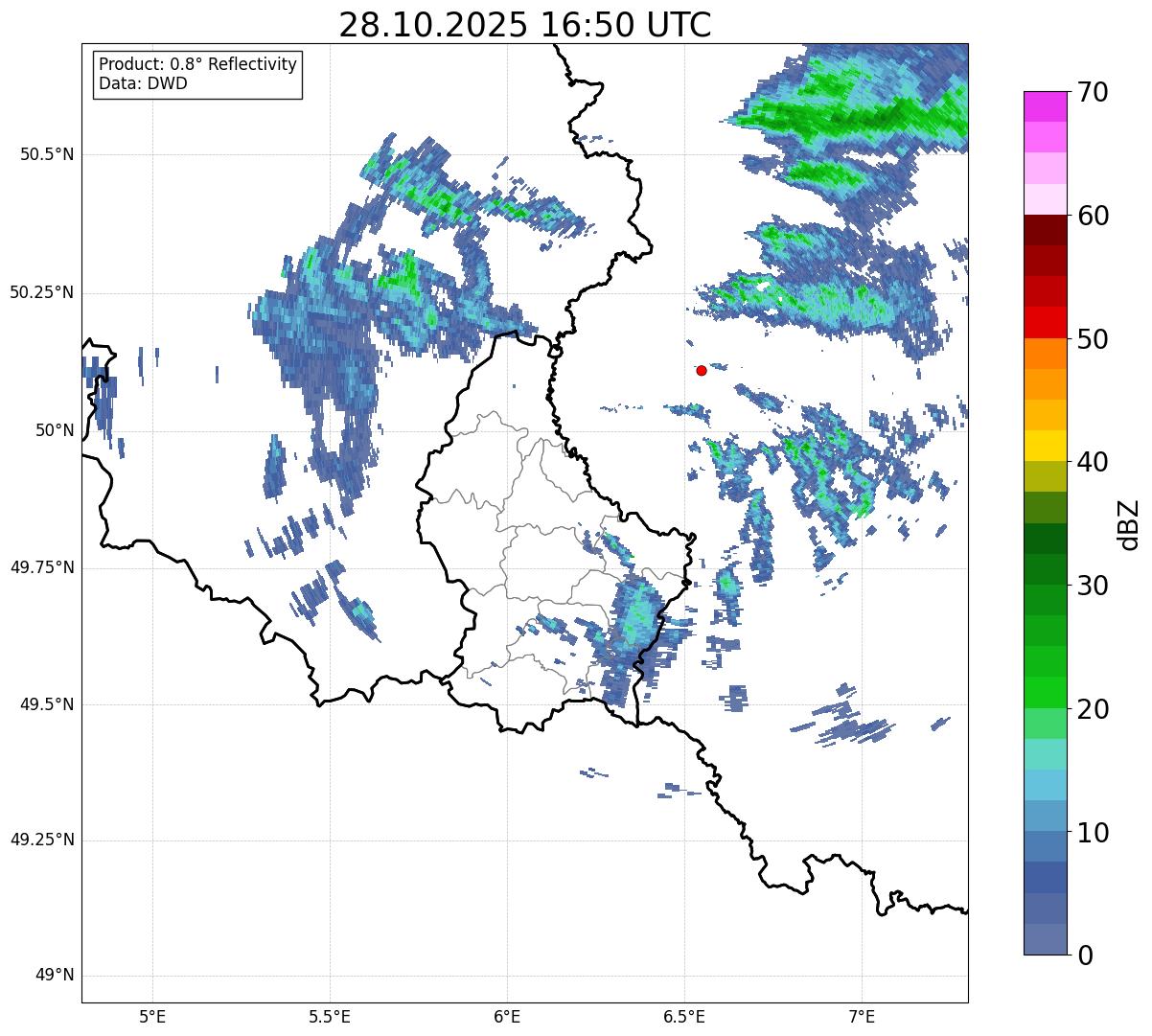Viewport: 1152px width, 1036px height.
Task: Click the 7°E longitude label
Action: [862, 1017]
